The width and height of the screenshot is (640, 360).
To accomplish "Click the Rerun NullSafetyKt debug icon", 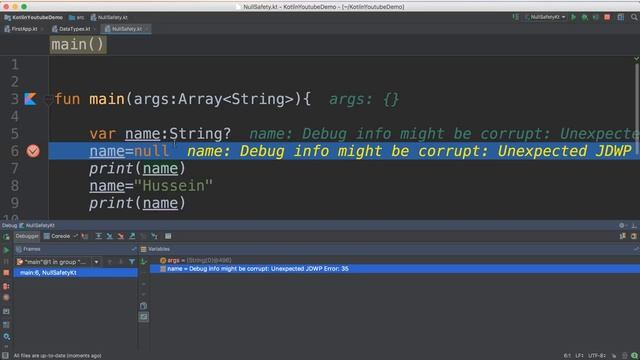I will (x=6, y=237).
